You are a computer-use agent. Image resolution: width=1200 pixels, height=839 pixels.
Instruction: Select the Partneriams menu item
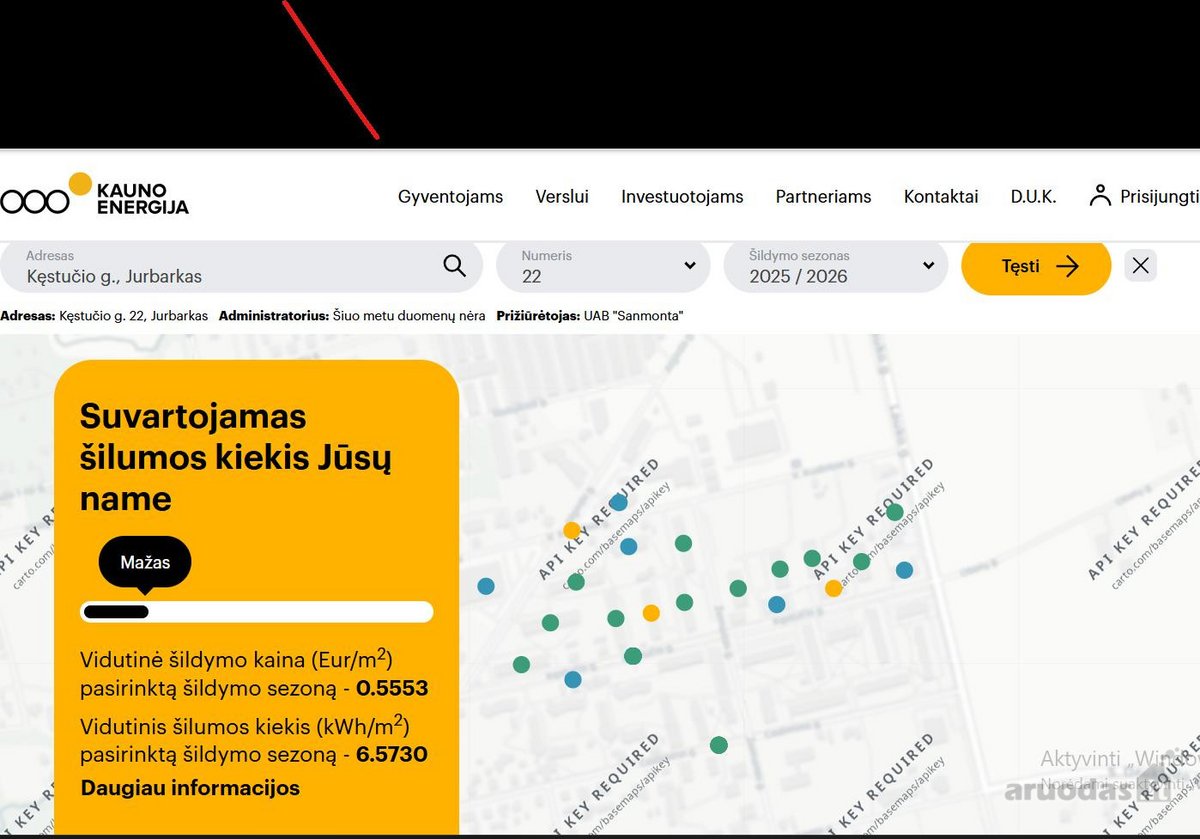pos(824,197)
